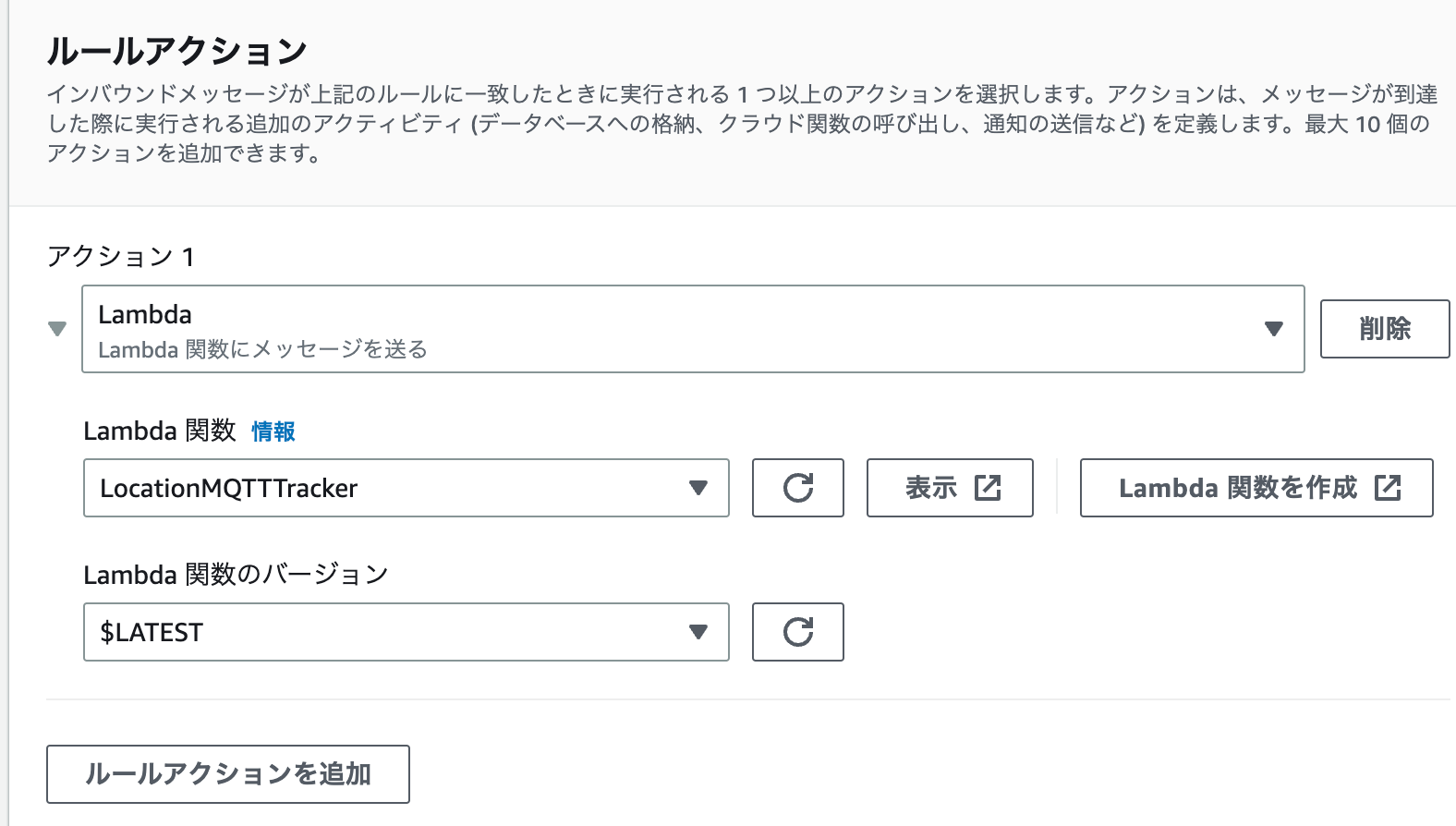
Task: Refresh the Lambda function version list
Action: pos(798,632)
